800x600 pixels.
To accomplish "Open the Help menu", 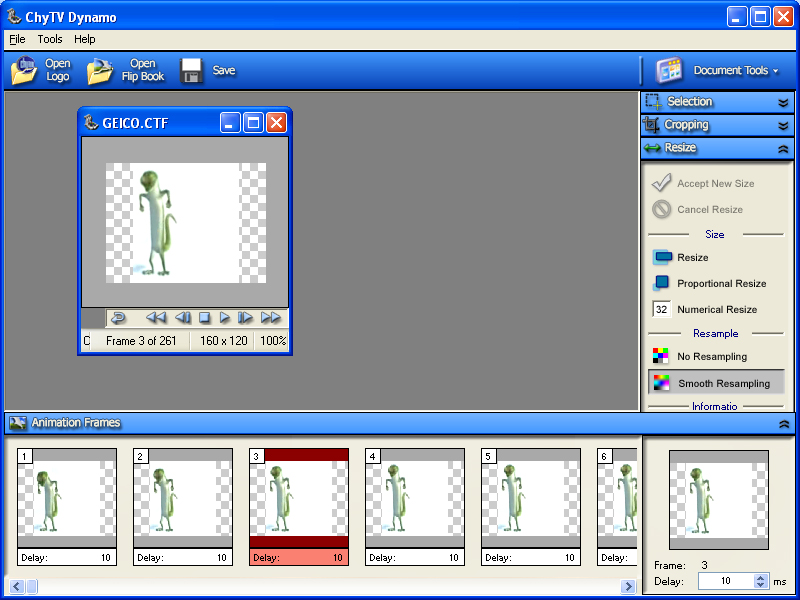I will pyautogui.click(x=85, y=39).
